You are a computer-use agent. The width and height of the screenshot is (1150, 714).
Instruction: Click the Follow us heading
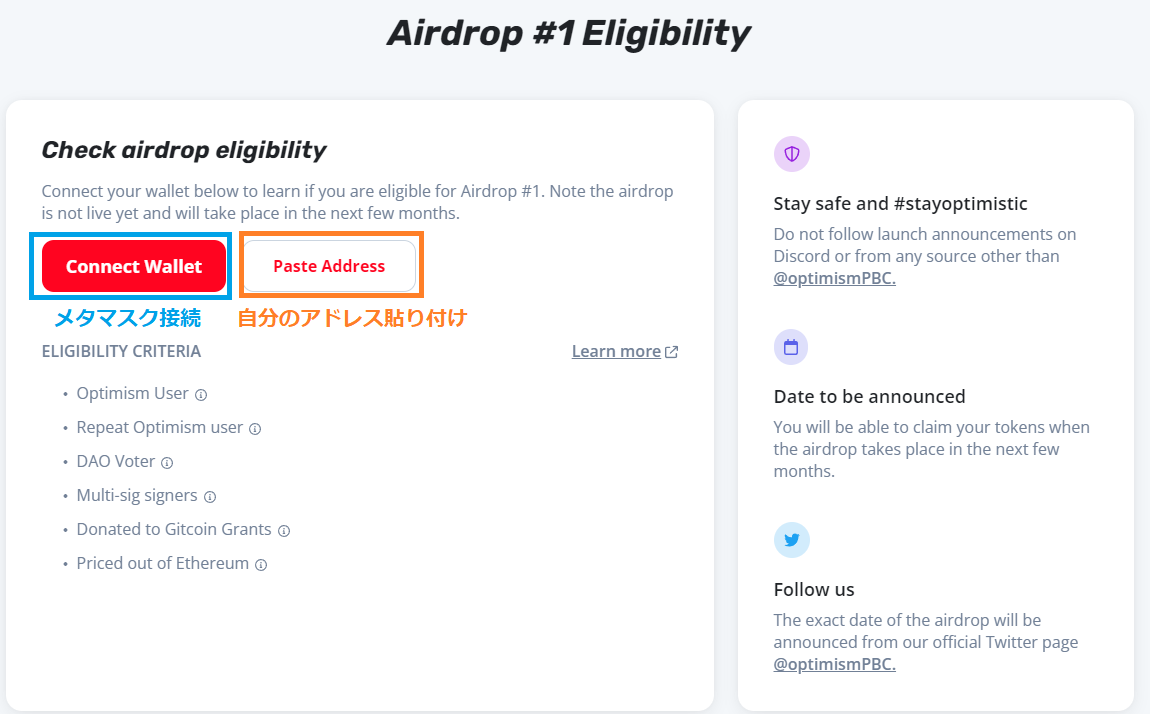point(814,589)
